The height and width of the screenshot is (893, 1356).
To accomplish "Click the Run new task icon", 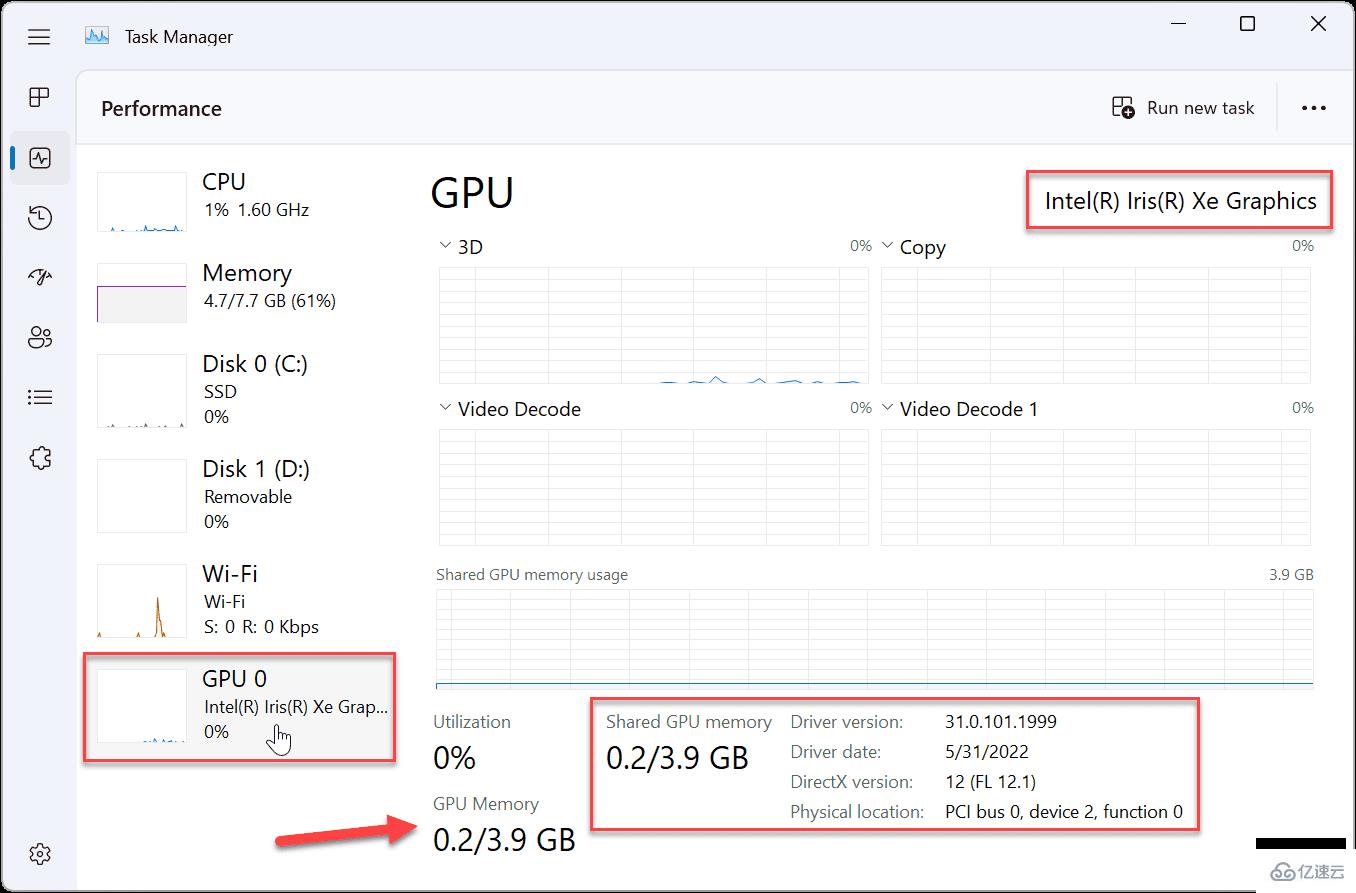I will tap(1123, 108).
